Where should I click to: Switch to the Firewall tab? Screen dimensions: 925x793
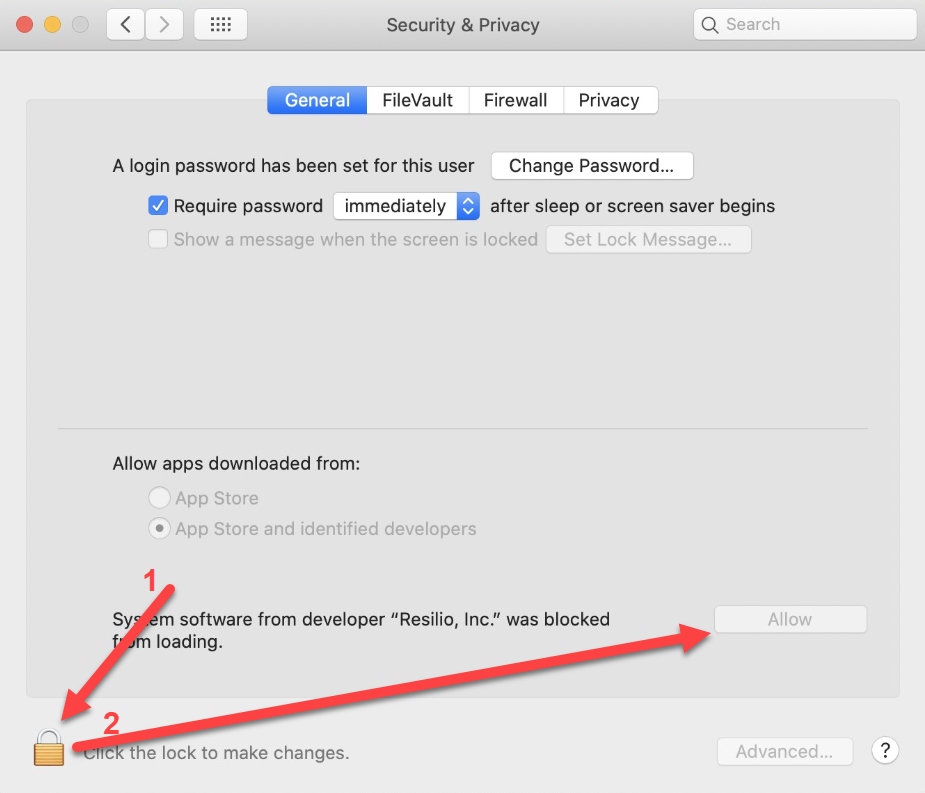[x=515, y=100]
